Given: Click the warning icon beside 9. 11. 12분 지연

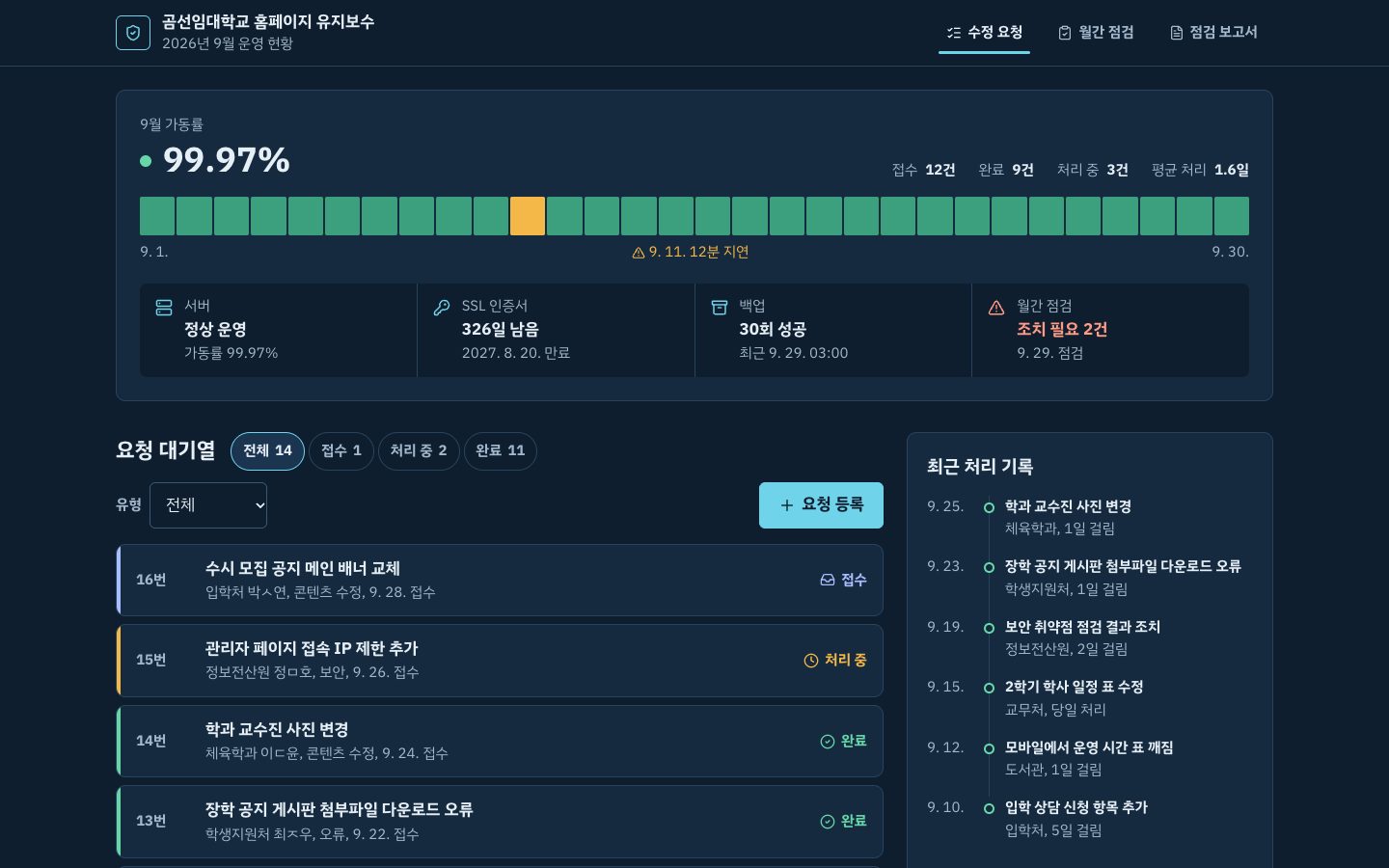Looking at the screenshot, I should click(639, 253).
